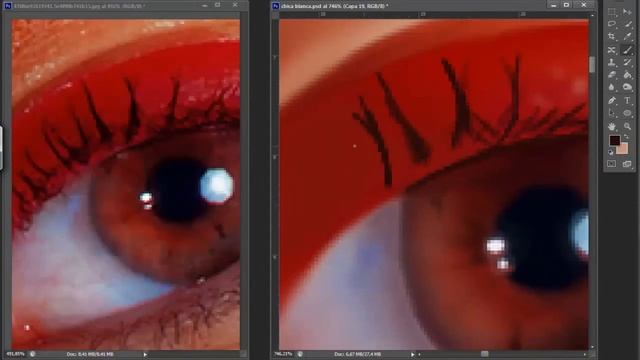Close the left JPG document window
The height and width of the screenshot is (360, 640).
[235, 5]
